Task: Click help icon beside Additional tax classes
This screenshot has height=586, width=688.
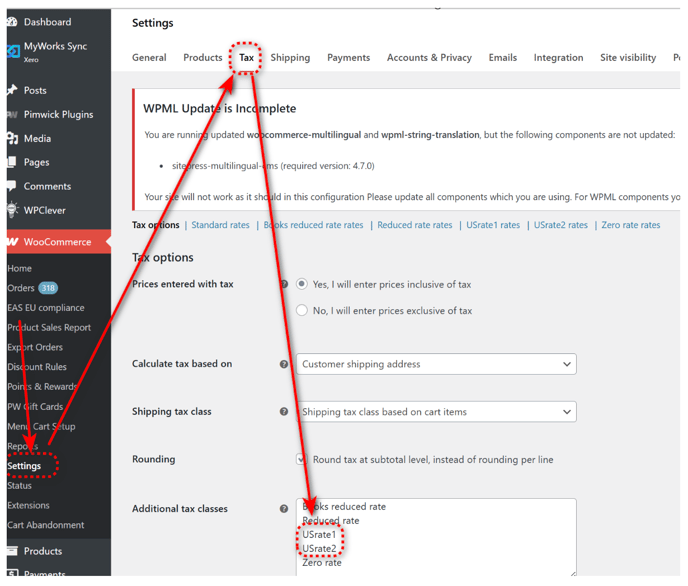Action: [x=284, y=509]
